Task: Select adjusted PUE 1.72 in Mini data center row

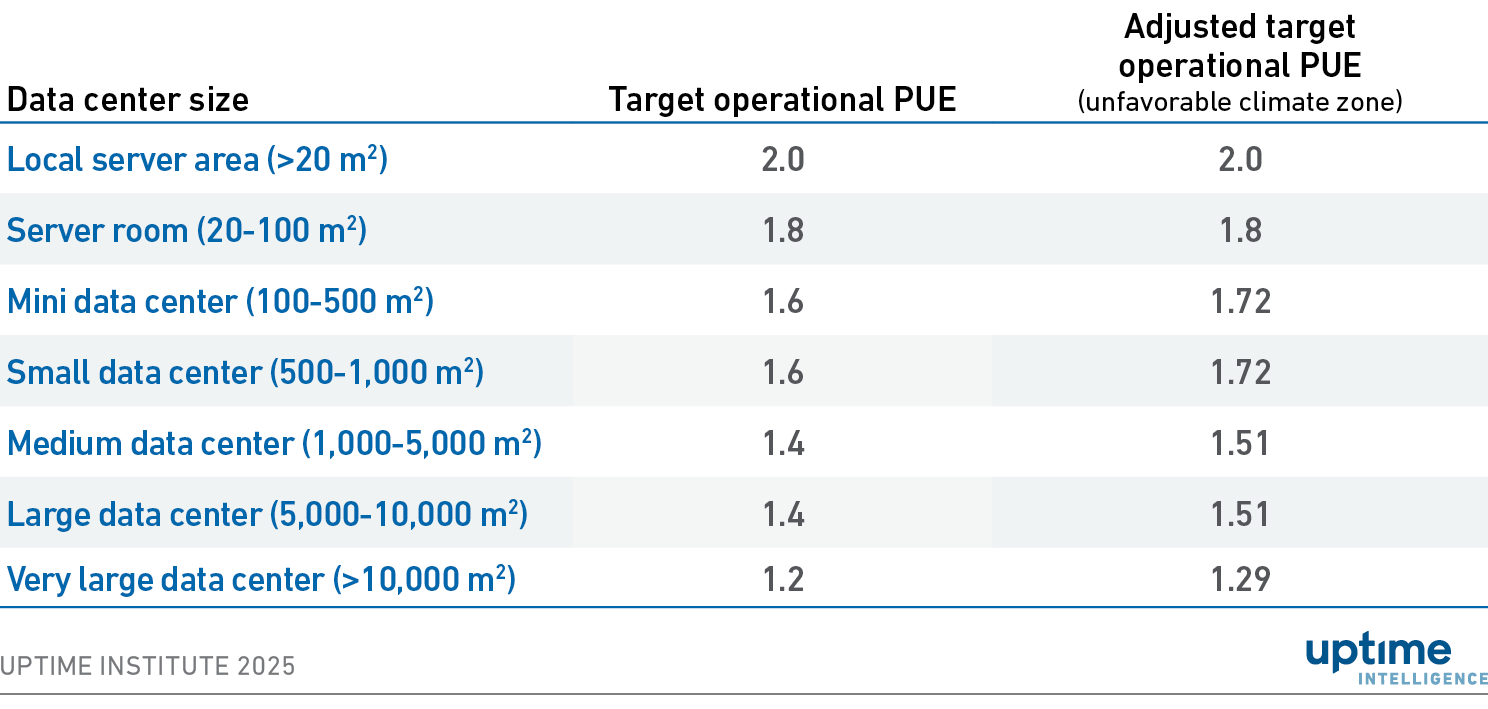Action: pyautogui.click(x=1240, y=301)
